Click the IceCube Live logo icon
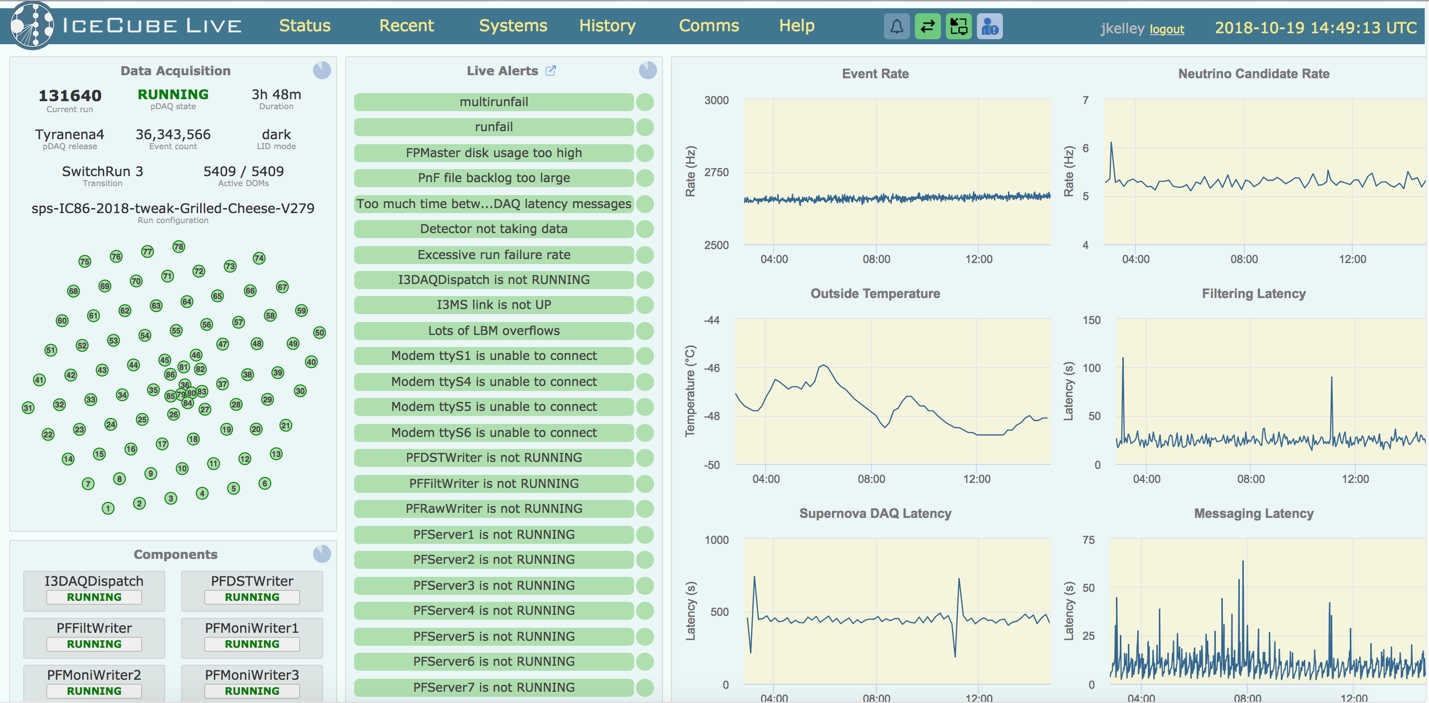This screenshot has height=703, width=1429. click(32, 26)
